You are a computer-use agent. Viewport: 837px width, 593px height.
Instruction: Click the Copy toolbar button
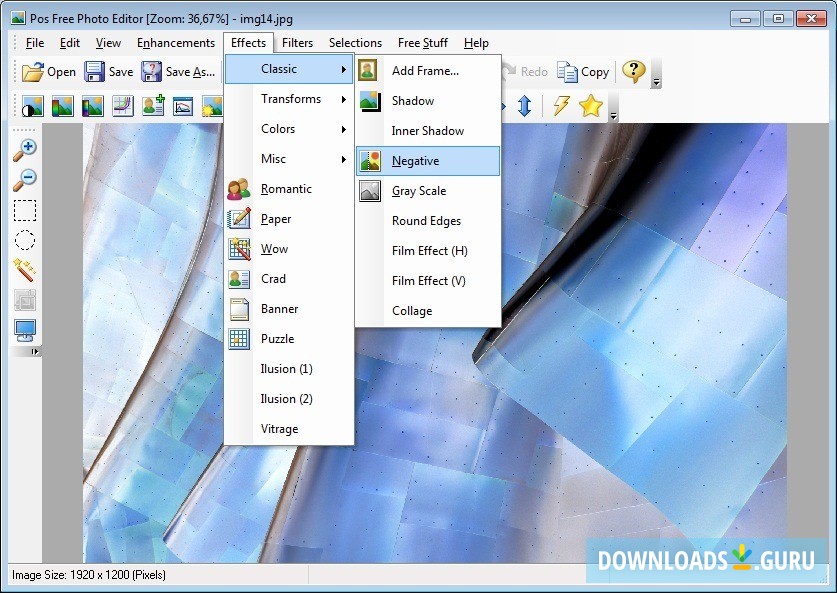tap(583, 72)
